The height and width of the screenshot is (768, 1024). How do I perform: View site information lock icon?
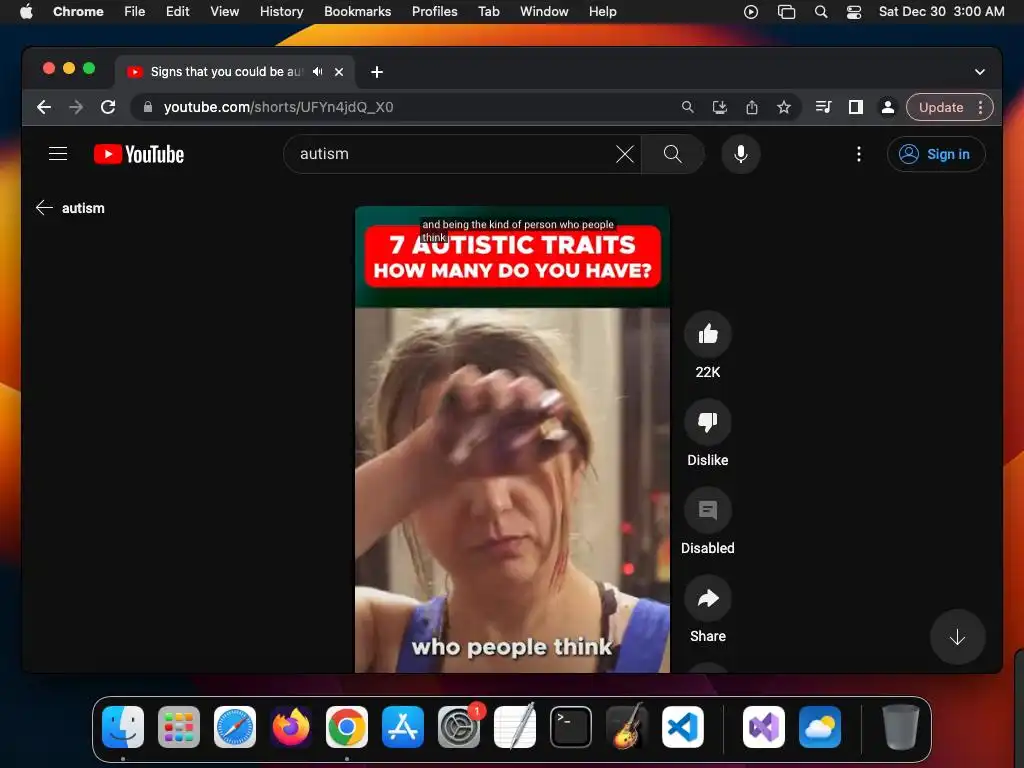148,107
